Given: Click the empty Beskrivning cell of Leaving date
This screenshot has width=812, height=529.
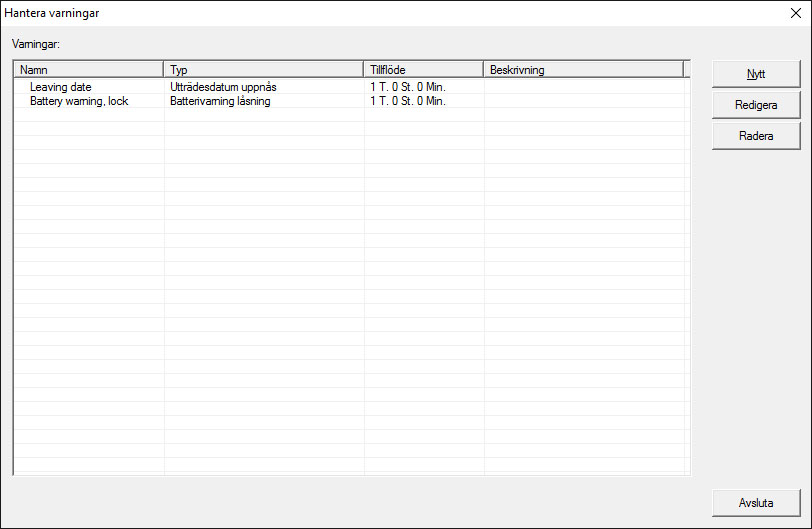Looking at the screenshot, I should pyautogui.click(x=583, y=87).
